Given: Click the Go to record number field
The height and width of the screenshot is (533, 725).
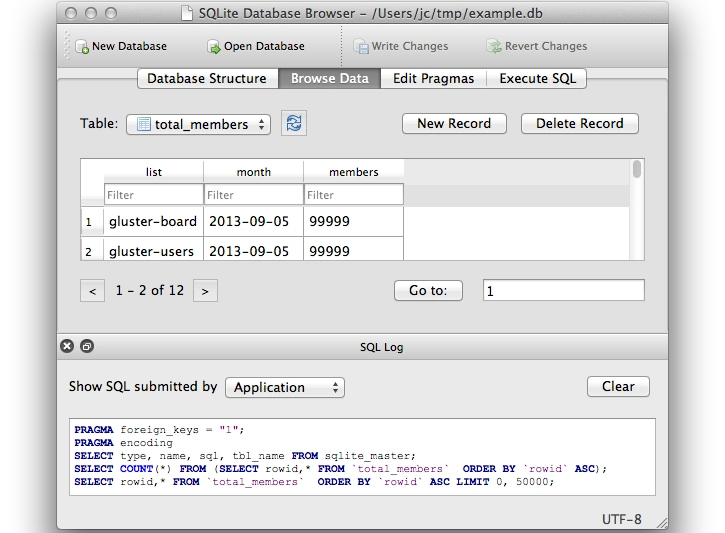Looking at the screenshot, I should (x=564, y=290).
